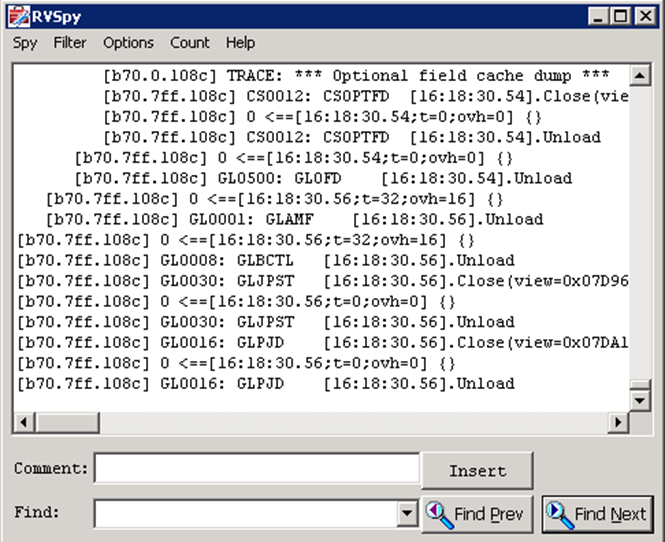Click the vertical scrollbar down arrow
The image size is (665, 542).
pos(640,400)
